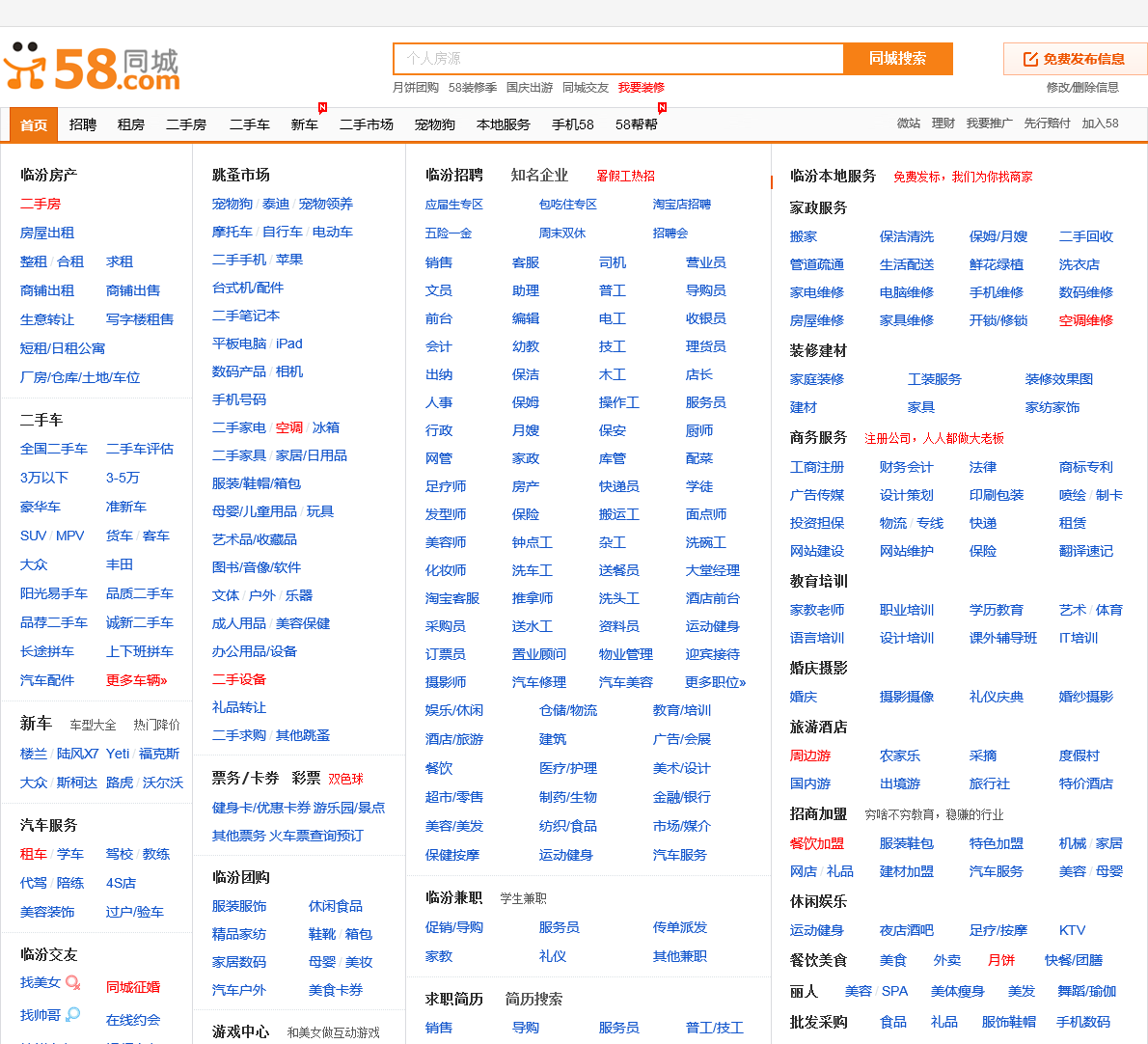This screenshot has height=1044, width=1148.
Task: Click the 免费发布信息 button
Action: 1075,59
